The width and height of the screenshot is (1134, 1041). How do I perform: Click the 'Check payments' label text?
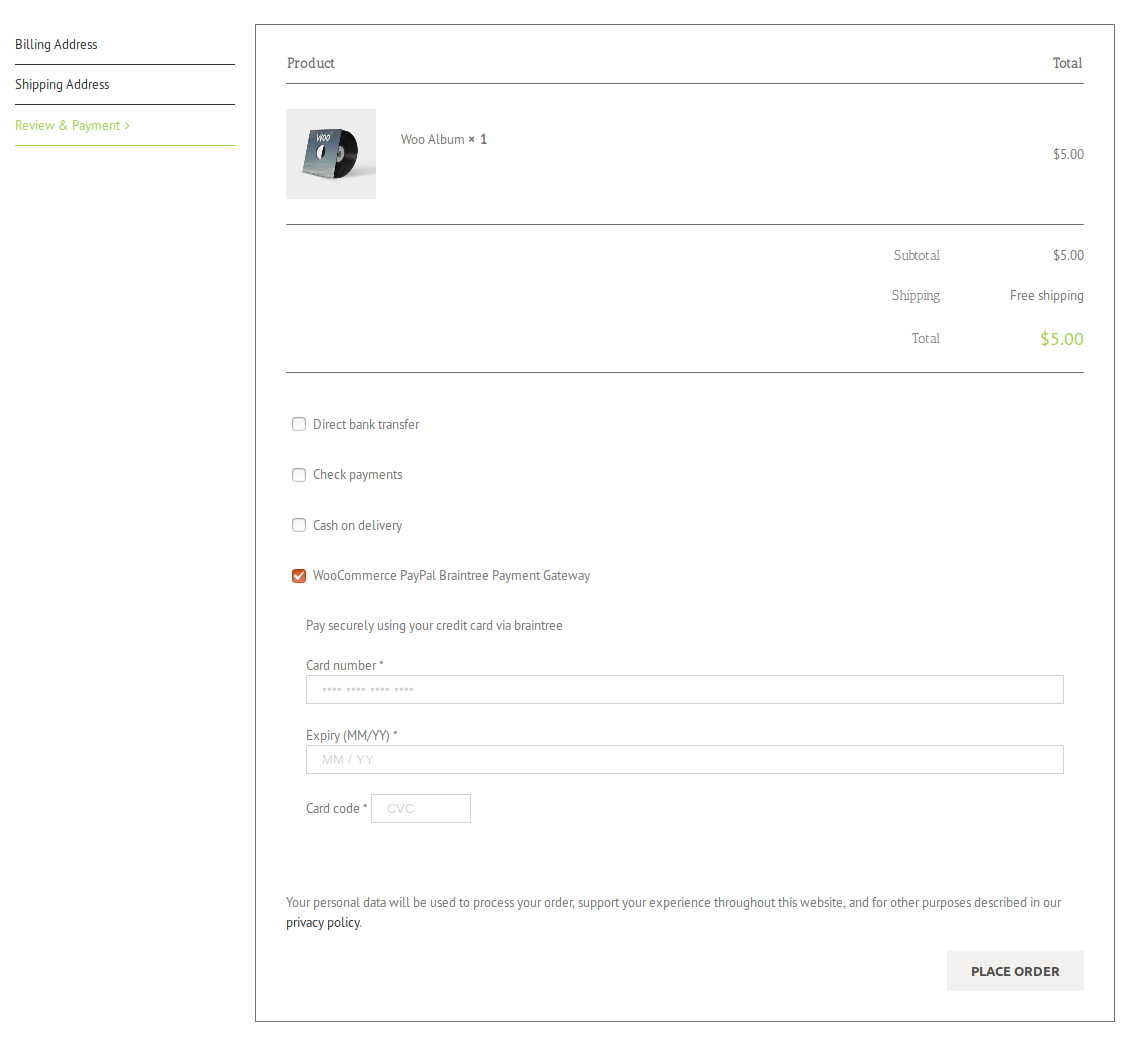[357, 475]
